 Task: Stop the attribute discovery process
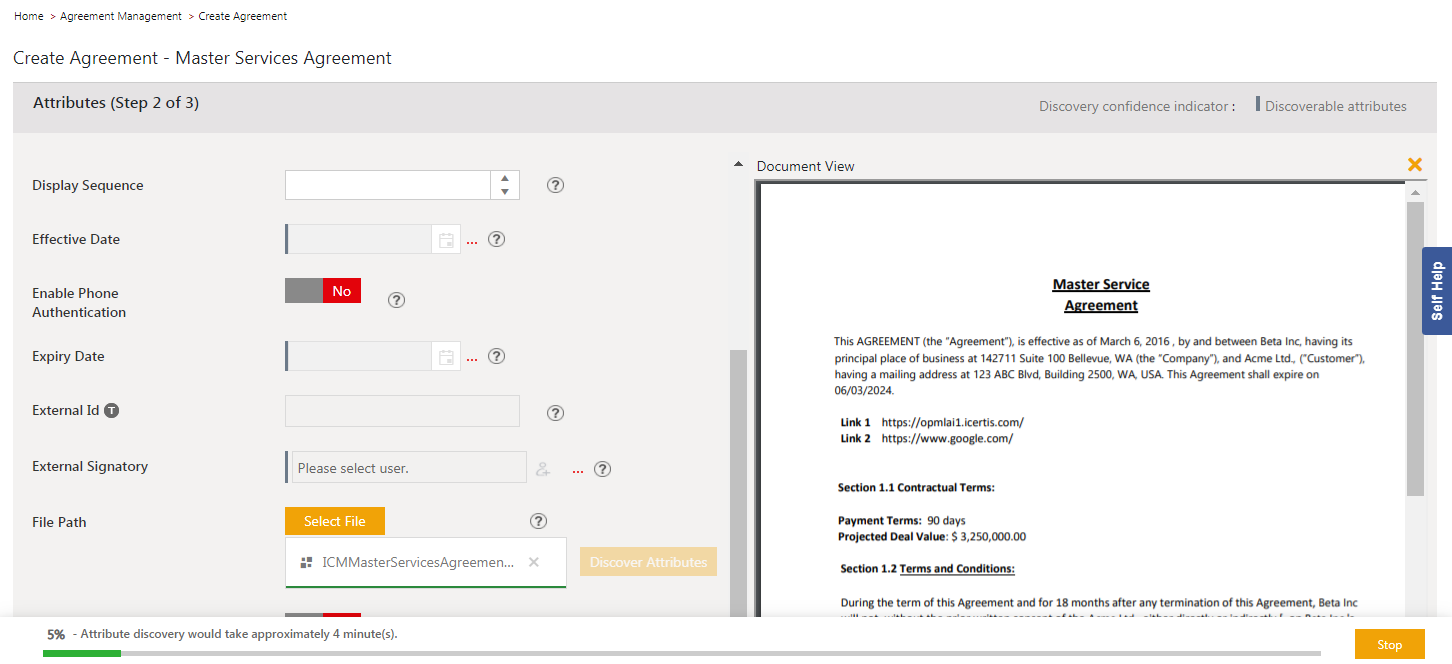[x=1389, y=645]
